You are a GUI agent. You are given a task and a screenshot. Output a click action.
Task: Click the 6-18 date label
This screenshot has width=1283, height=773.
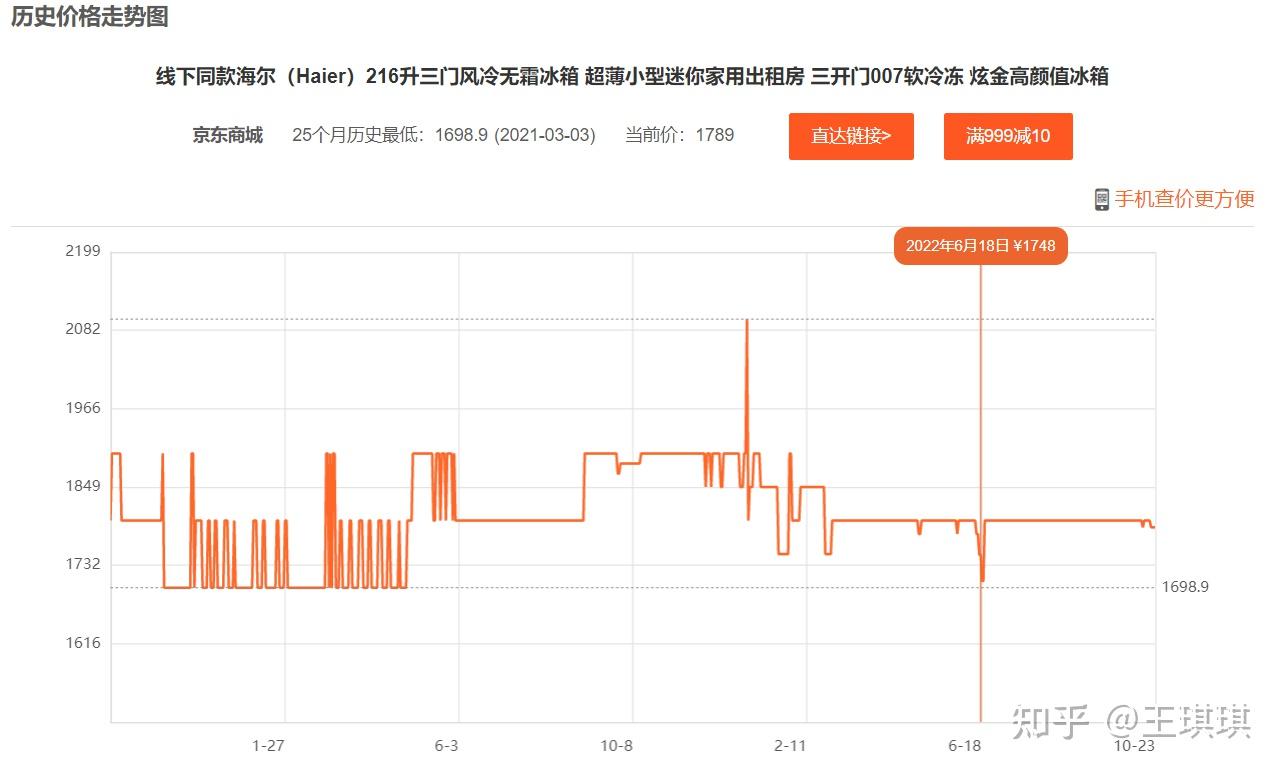click(x=965, y=746)
